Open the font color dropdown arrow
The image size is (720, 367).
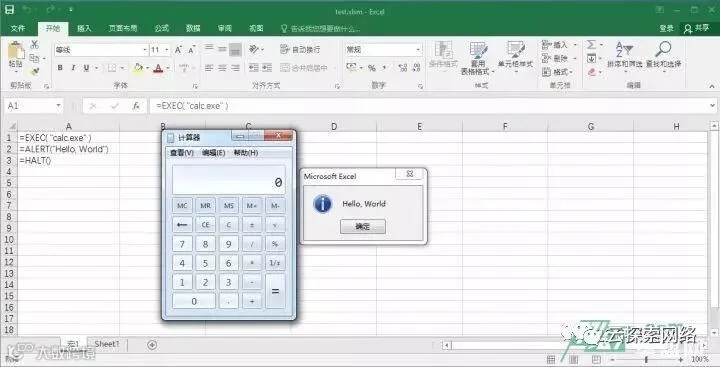[x=168, y=68]
